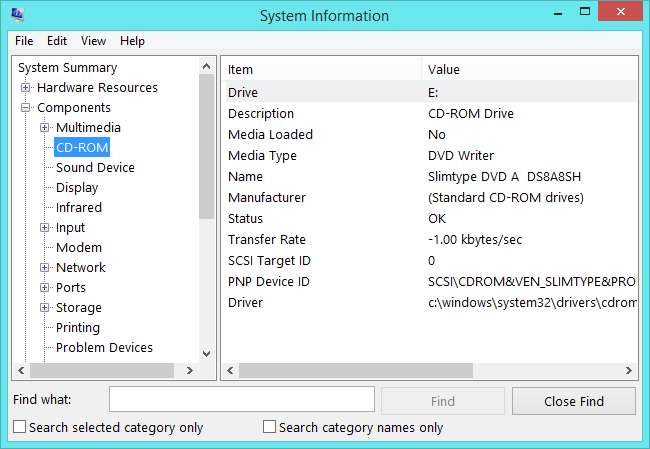Open the Help menu
The image size is (650, 449).
pos(132,41)
